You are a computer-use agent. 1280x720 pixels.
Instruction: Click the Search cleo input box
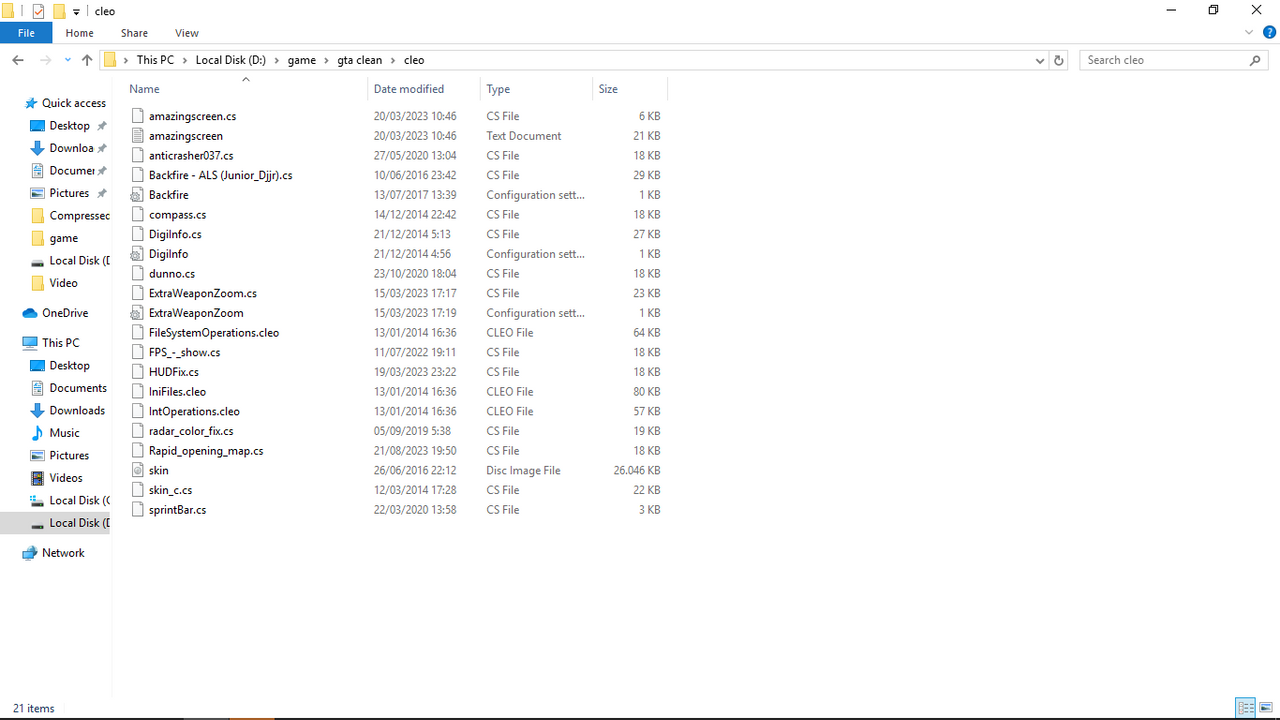[1164, 60]
